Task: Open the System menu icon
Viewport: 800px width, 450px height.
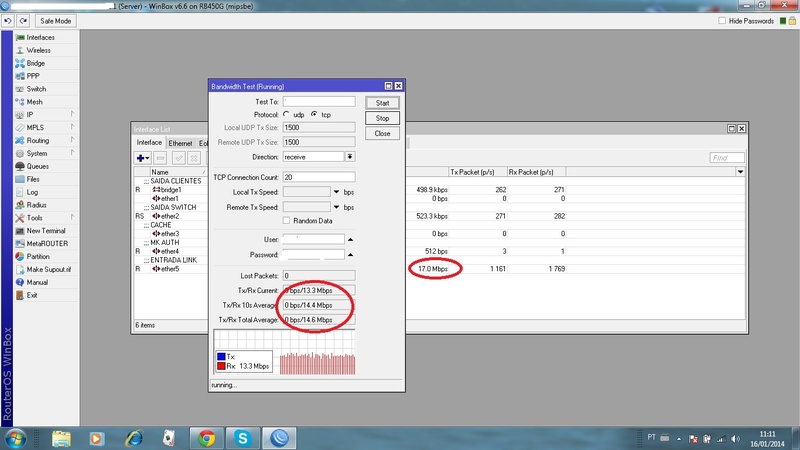Action: (20, 154)
